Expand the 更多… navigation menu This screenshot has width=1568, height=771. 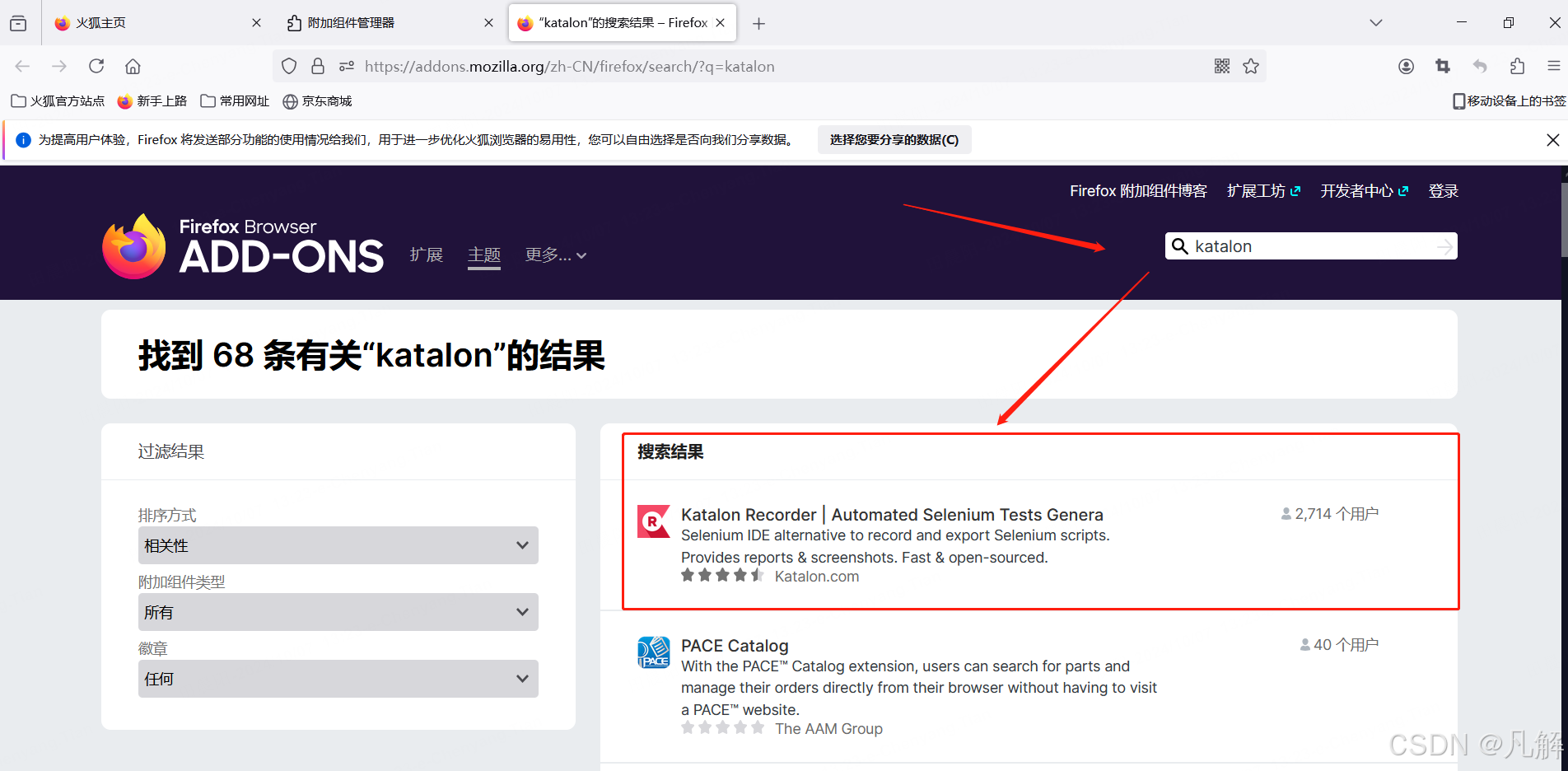tap(553, 255)
